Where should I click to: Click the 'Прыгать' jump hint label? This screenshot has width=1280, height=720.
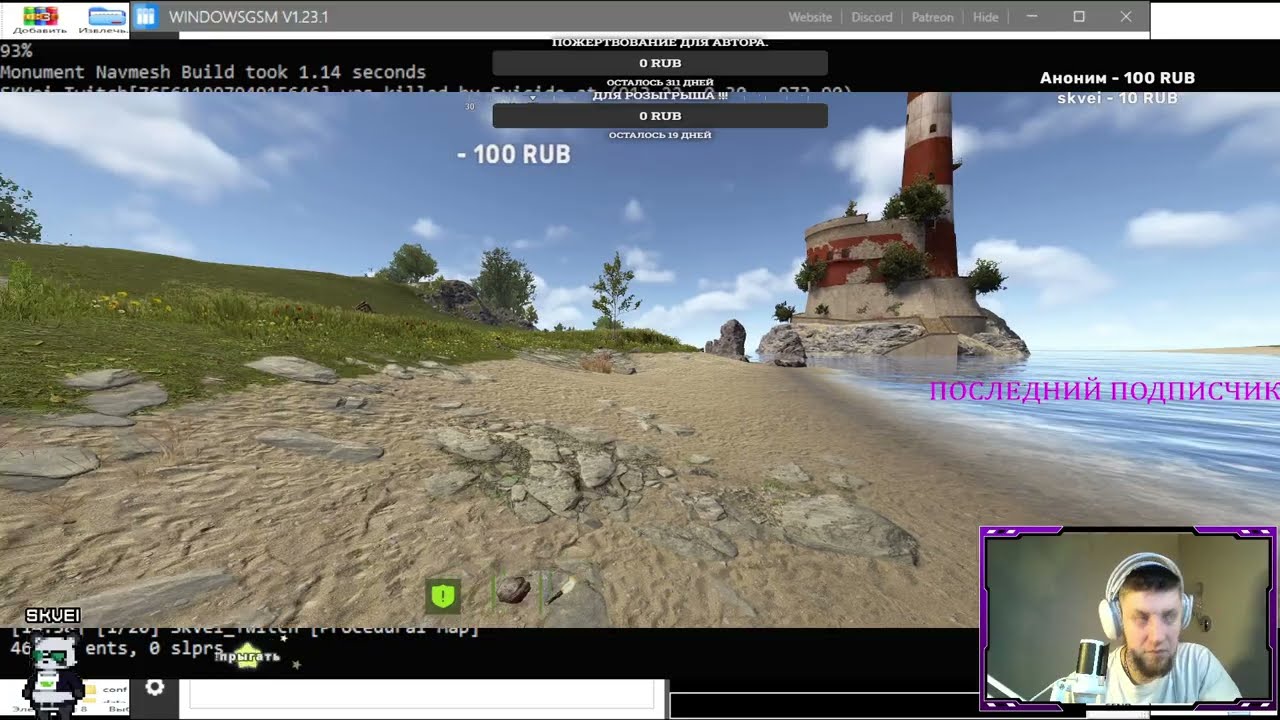tap(247, 657)
